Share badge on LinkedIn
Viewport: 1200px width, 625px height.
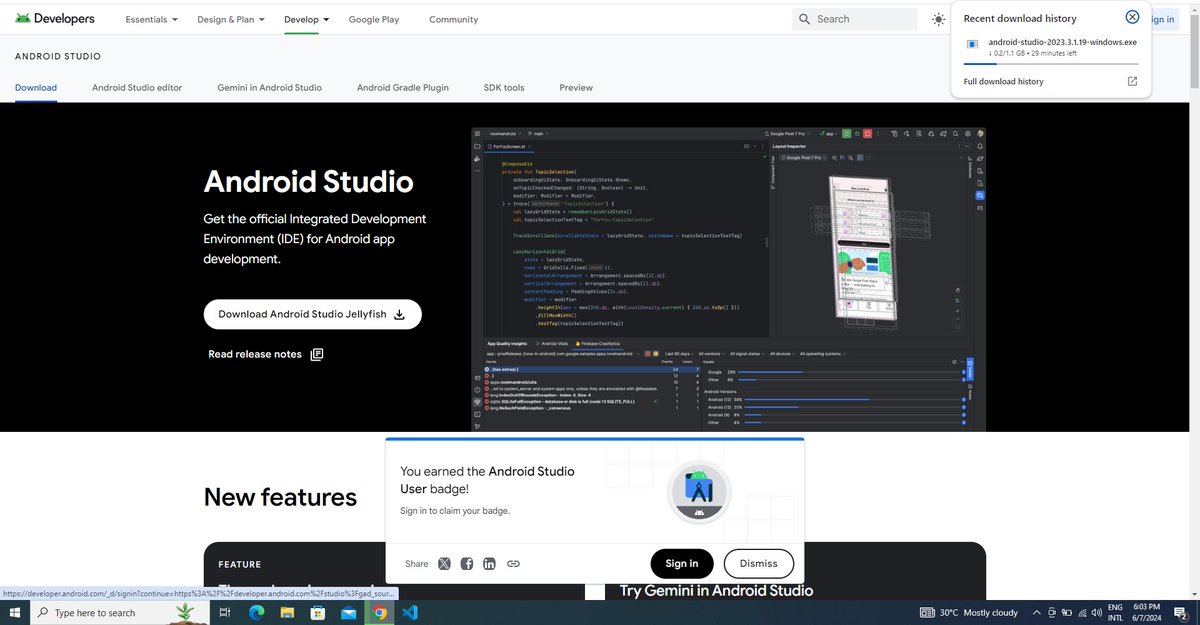tap(490, 564)
